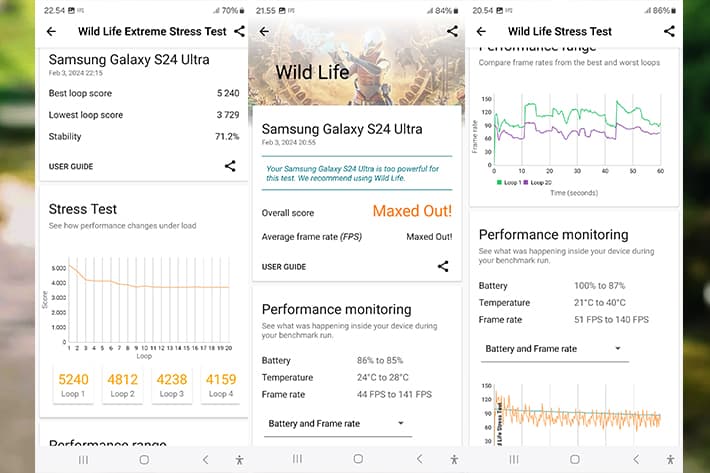Viewport: 710px width, 473px height.
Task: Click Frame rate value 44 FPS to 141 FPS
Action: click(x=394, y=395)
